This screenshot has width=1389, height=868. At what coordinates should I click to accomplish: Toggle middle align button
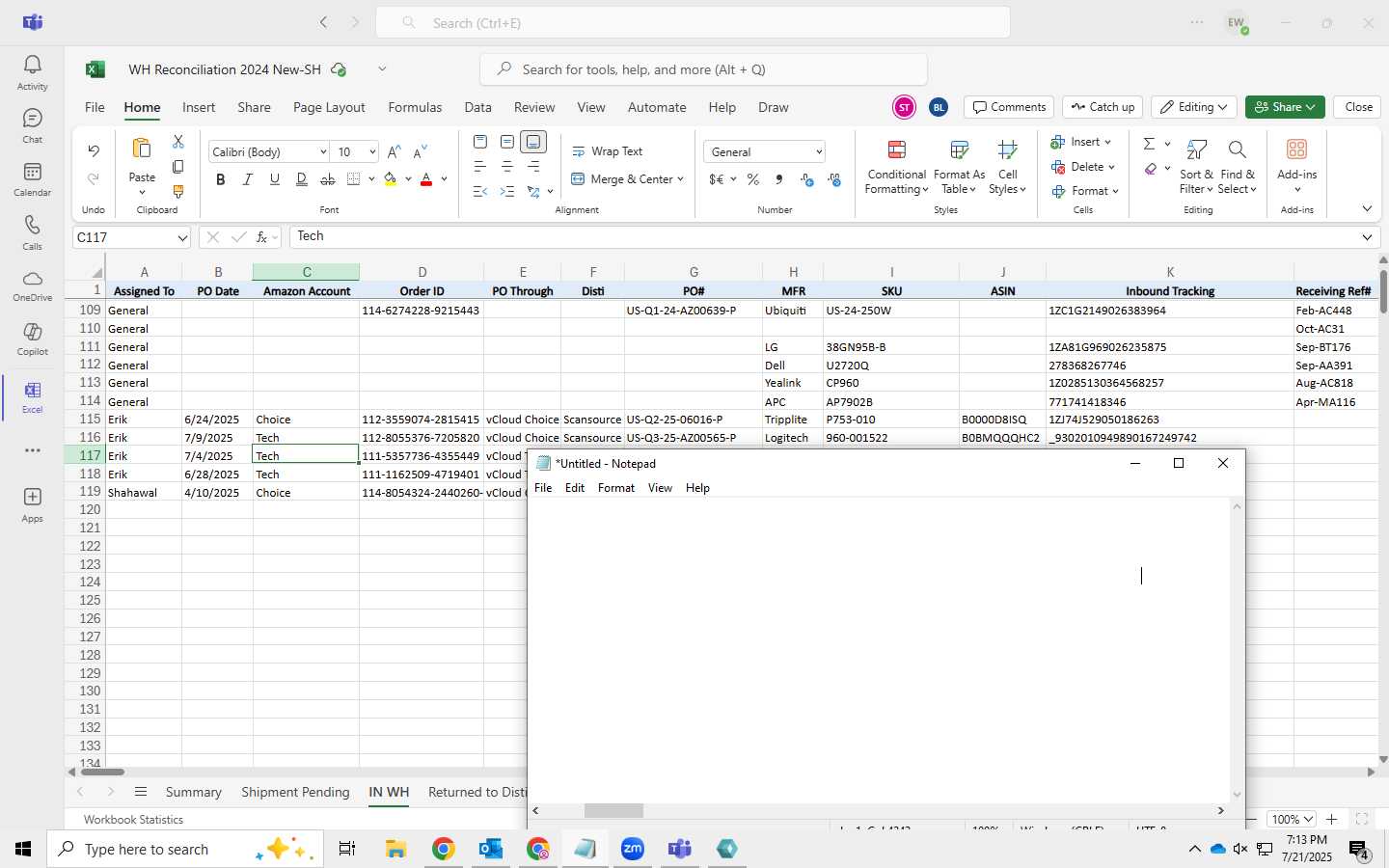[x=507, y=142]
